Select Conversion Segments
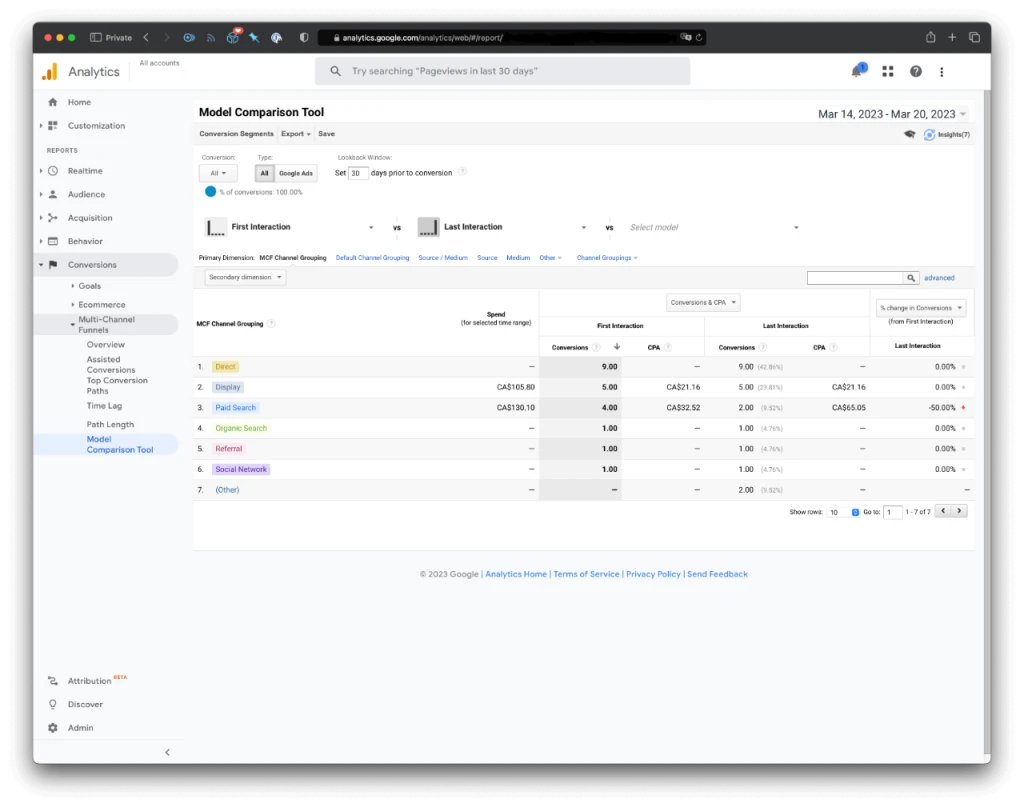Viewport: 1024px width, 807px height. (236, 133)
